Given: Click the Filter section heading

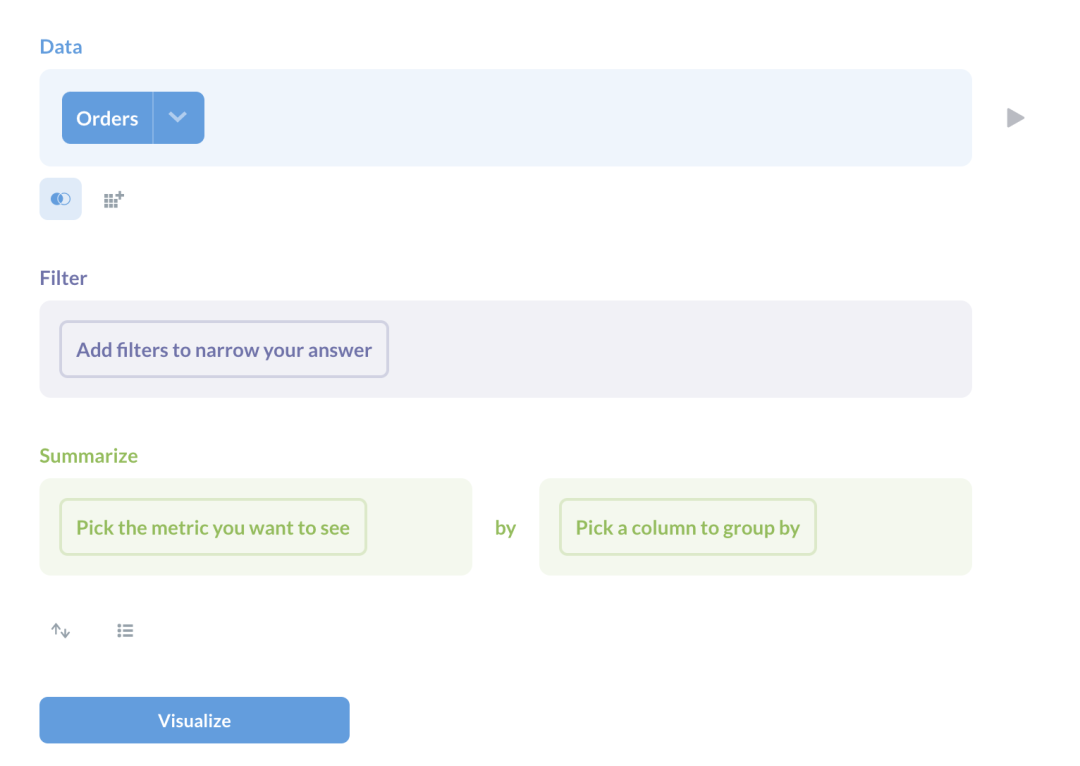Looking at the screenshot, I should (63, 278).
